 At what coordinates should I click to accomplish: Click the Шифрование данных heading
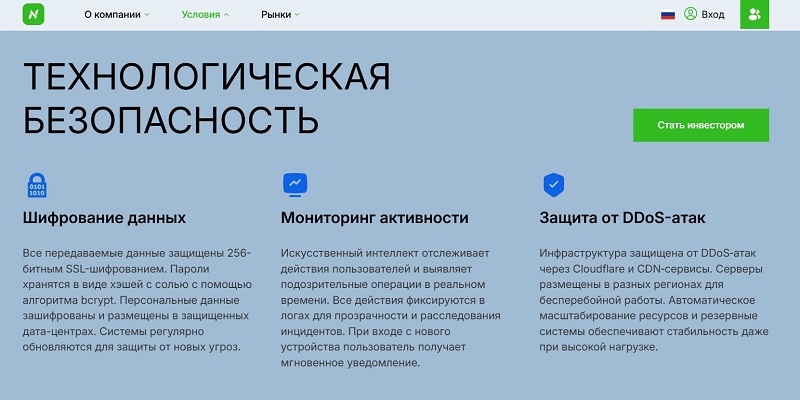(104, 217)
